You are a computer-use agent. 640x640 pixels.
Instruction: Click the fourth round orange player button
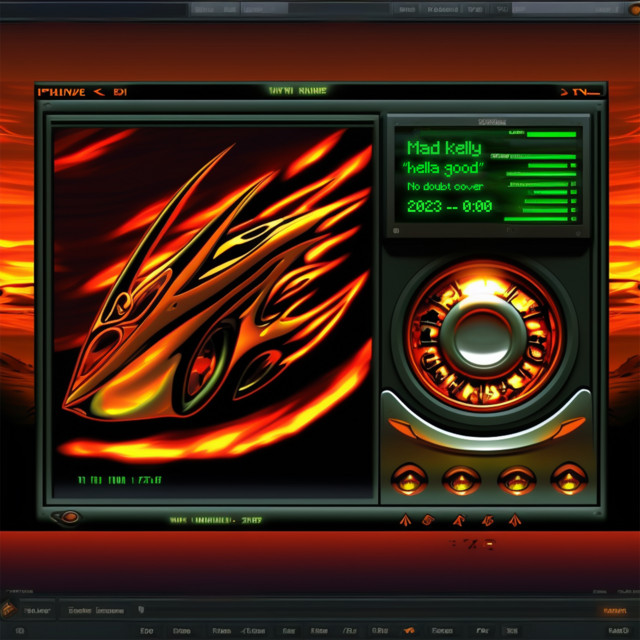pyautogui.click(x=568, y=479)
